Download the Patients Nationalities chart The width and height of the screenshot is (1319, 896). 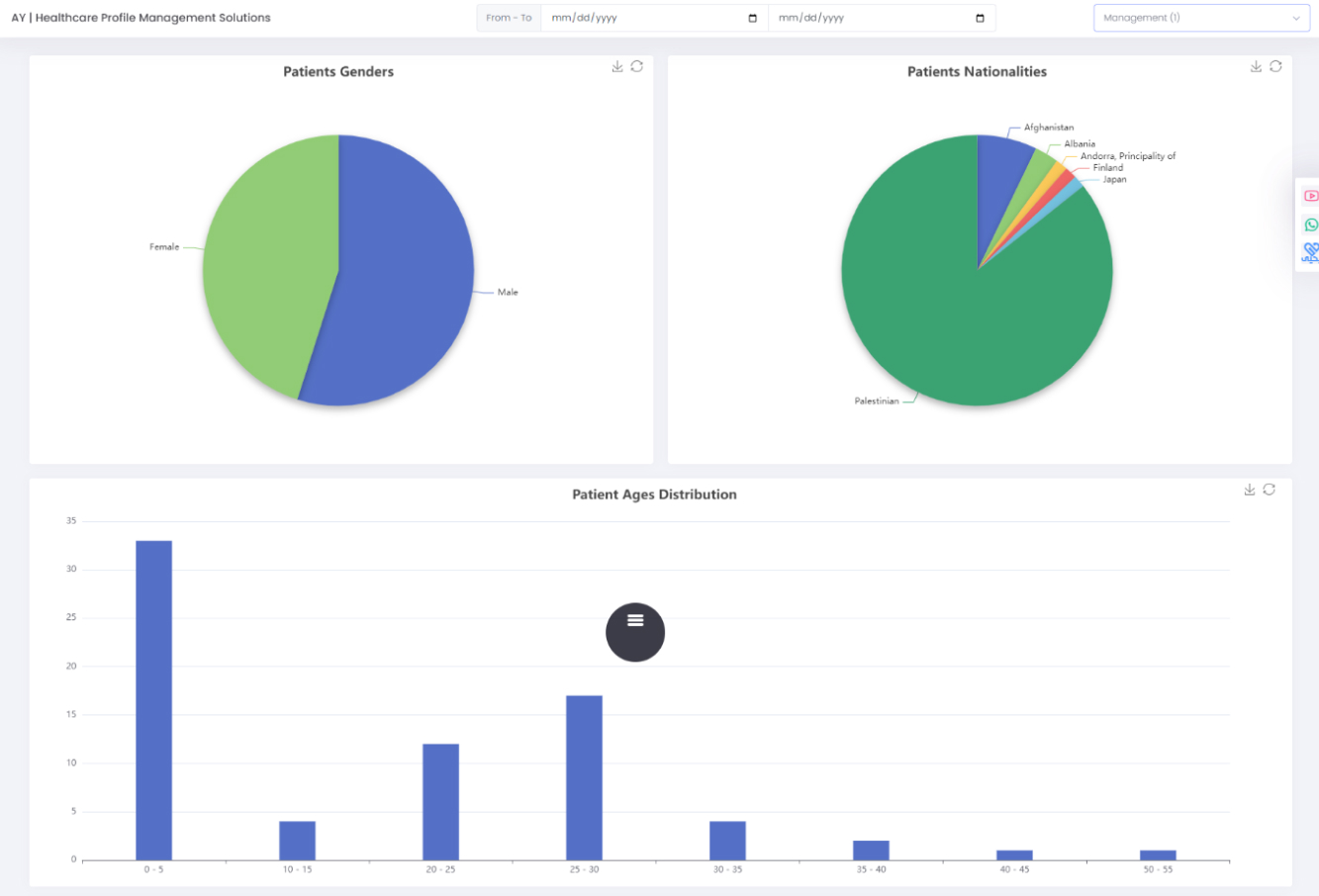click(1256, 66)
